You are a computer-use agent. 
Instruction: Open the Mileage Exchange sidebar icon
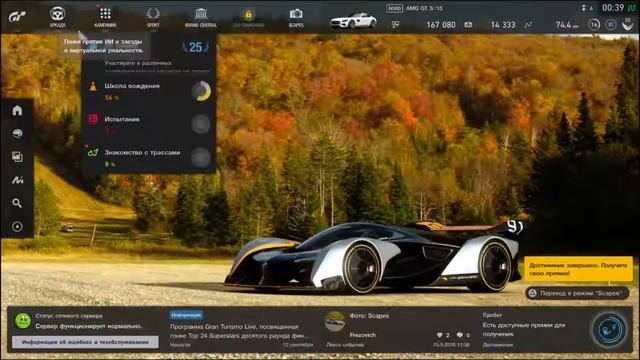[x=17, y=180]
